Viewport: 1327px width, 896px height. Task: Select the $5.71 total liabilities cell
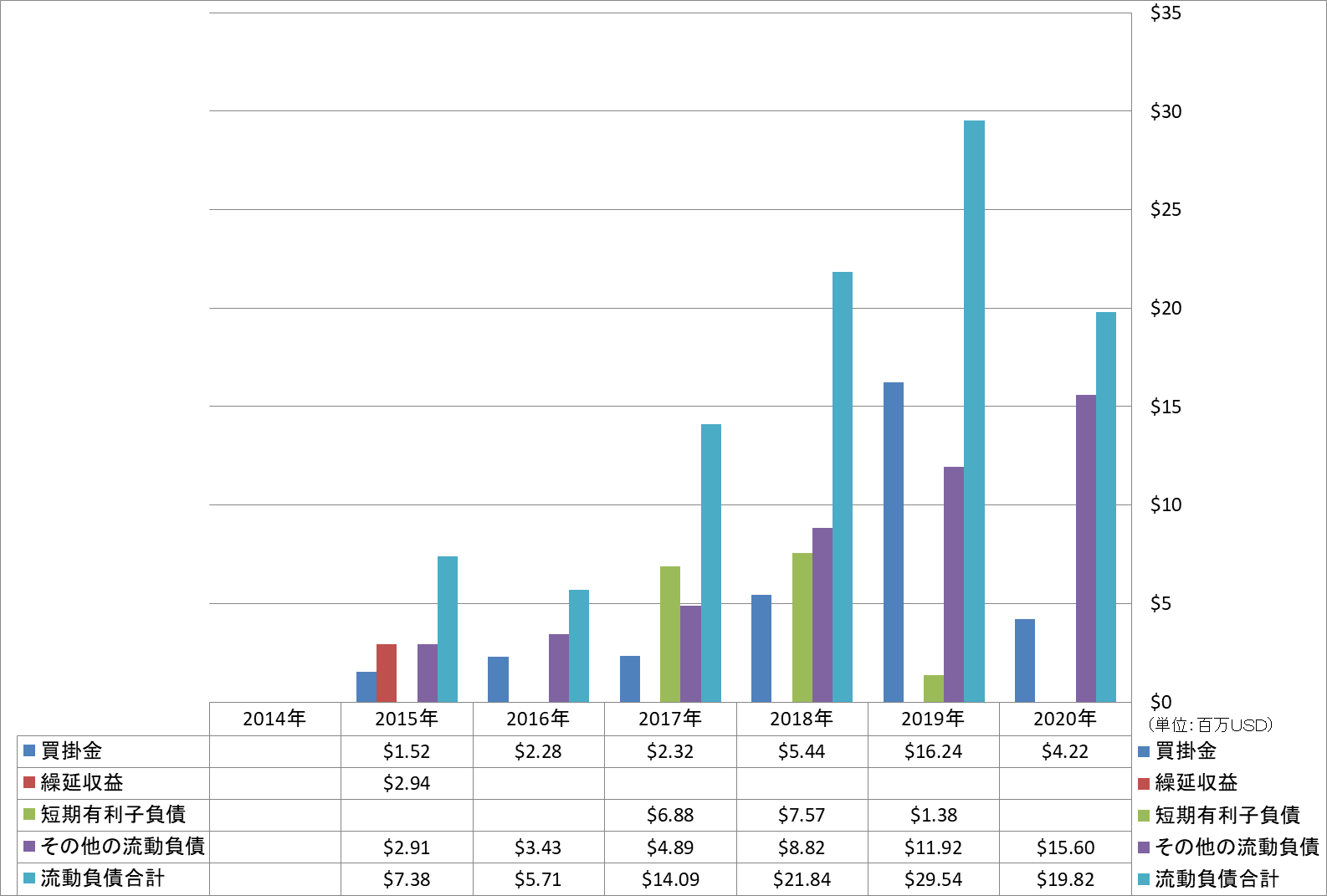(x=538, y=879)
